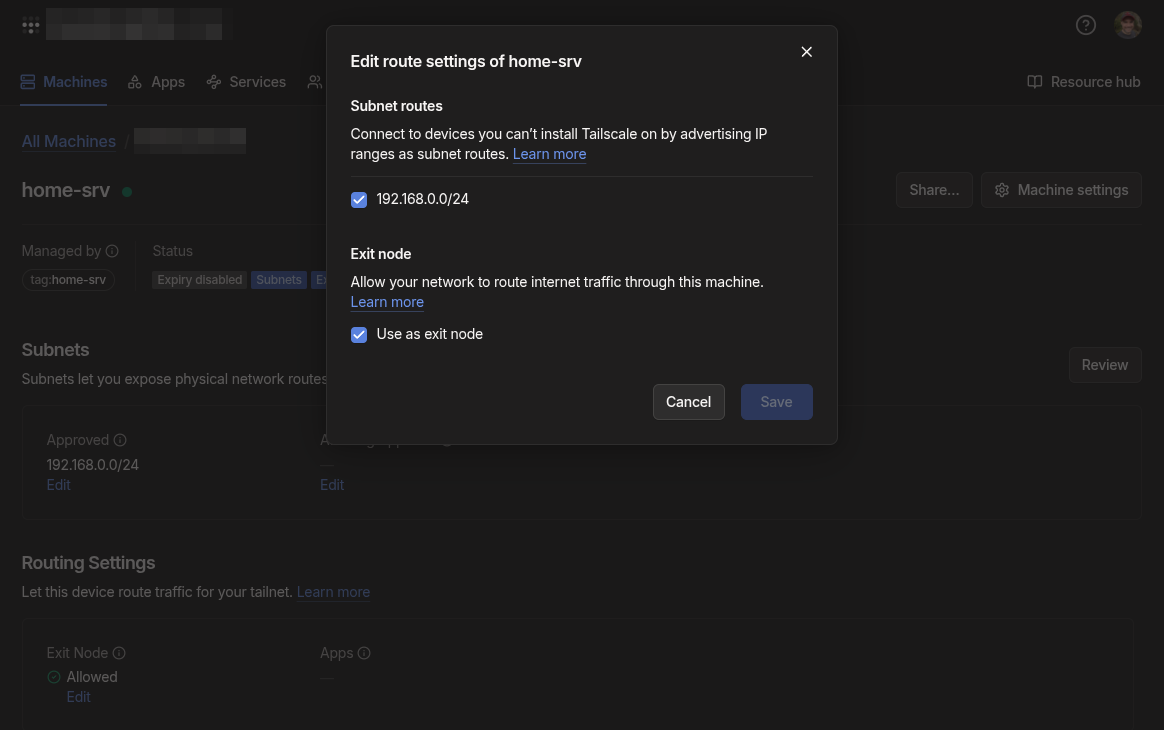Click the Managed by info icon
This screenshot has width=1164, height=730.
(x=112, y=251)
